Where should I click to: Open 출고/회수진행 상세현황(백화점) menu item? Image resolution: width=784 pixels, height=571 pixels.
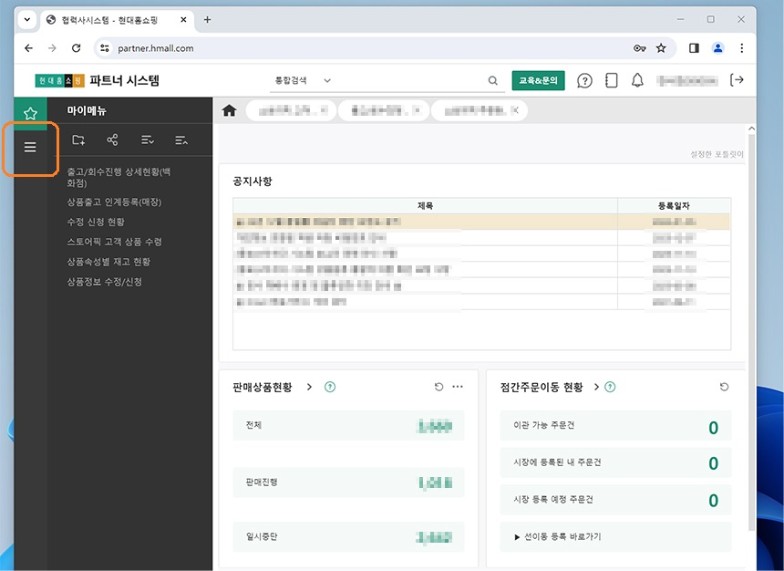pos(119,177)
